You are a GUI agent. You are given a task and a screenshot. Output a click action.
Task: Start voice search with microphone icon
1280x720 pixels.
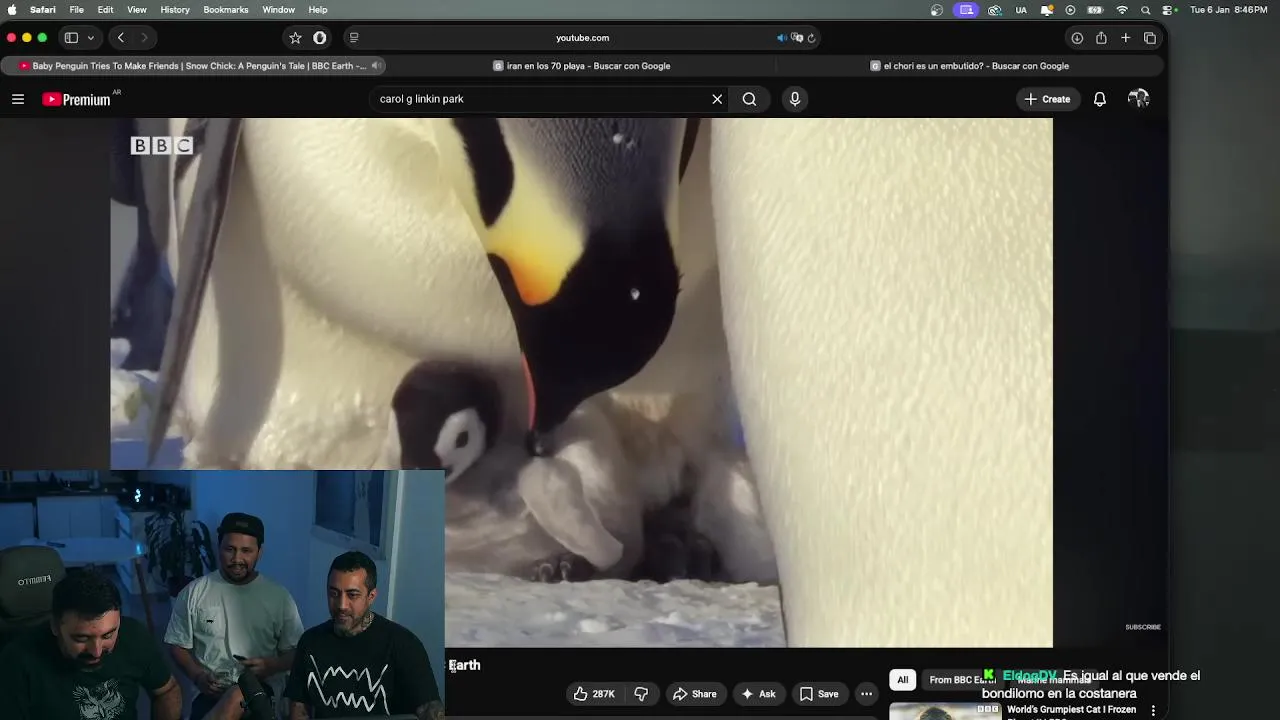click(795, 99)
